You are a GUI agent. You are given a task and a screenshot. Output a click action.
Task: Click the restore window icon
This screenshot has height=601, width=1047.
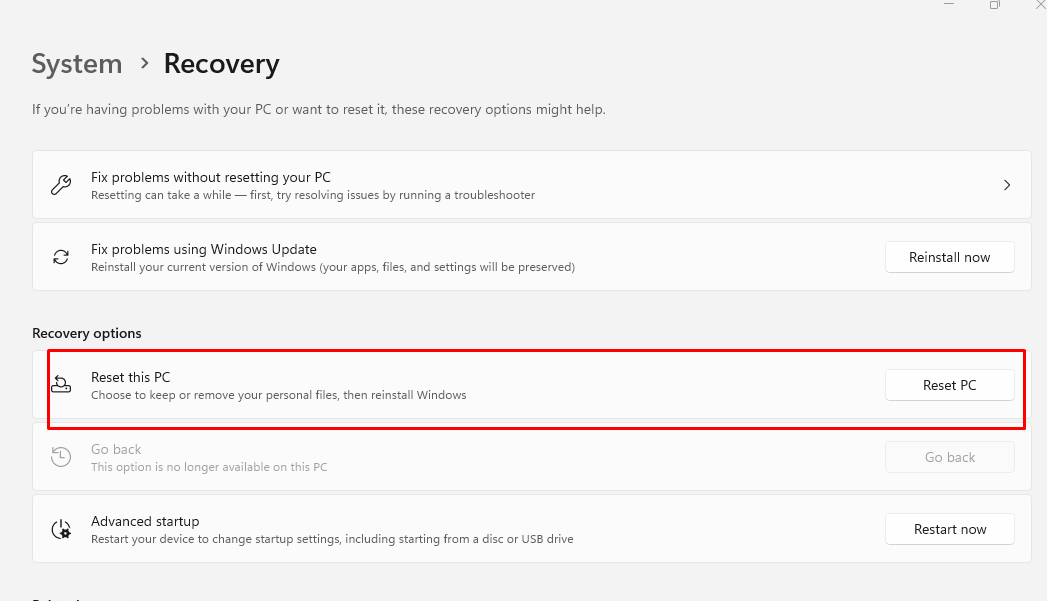click(x=994, y=5)
